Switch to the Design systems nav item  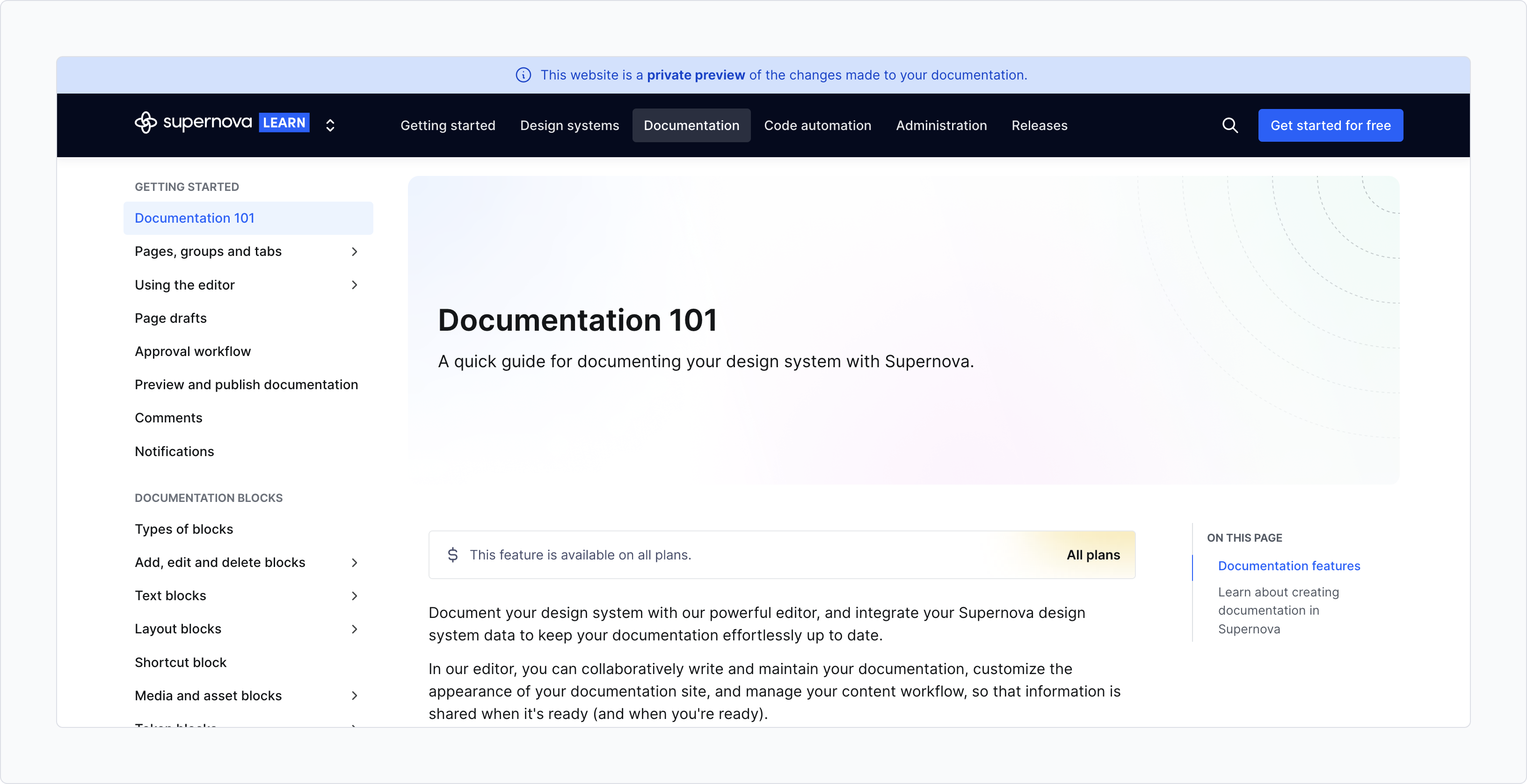click(570, 125)
